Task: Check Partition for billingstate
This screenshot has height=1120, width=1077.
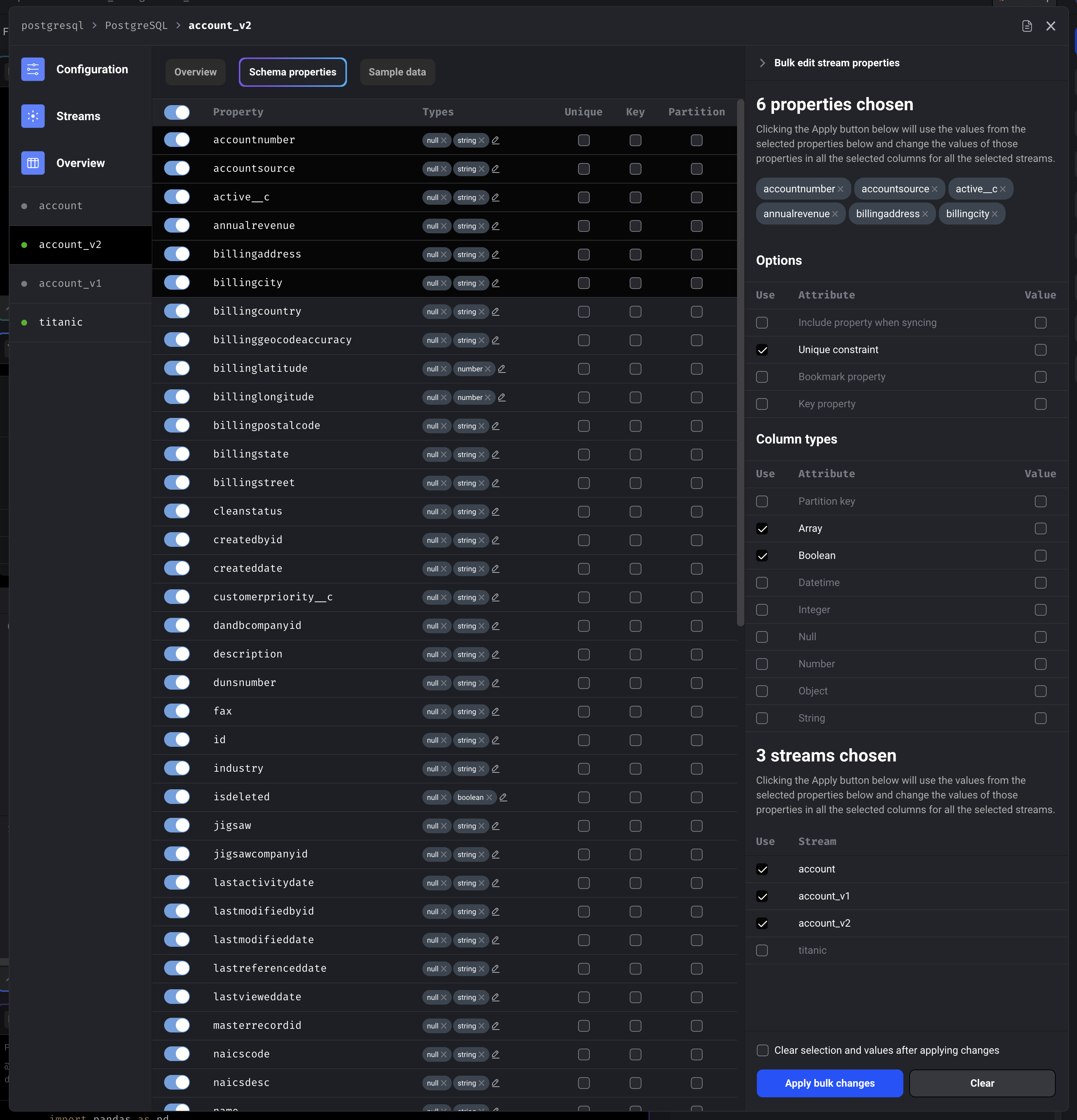Action: click(x=697, y=455)
